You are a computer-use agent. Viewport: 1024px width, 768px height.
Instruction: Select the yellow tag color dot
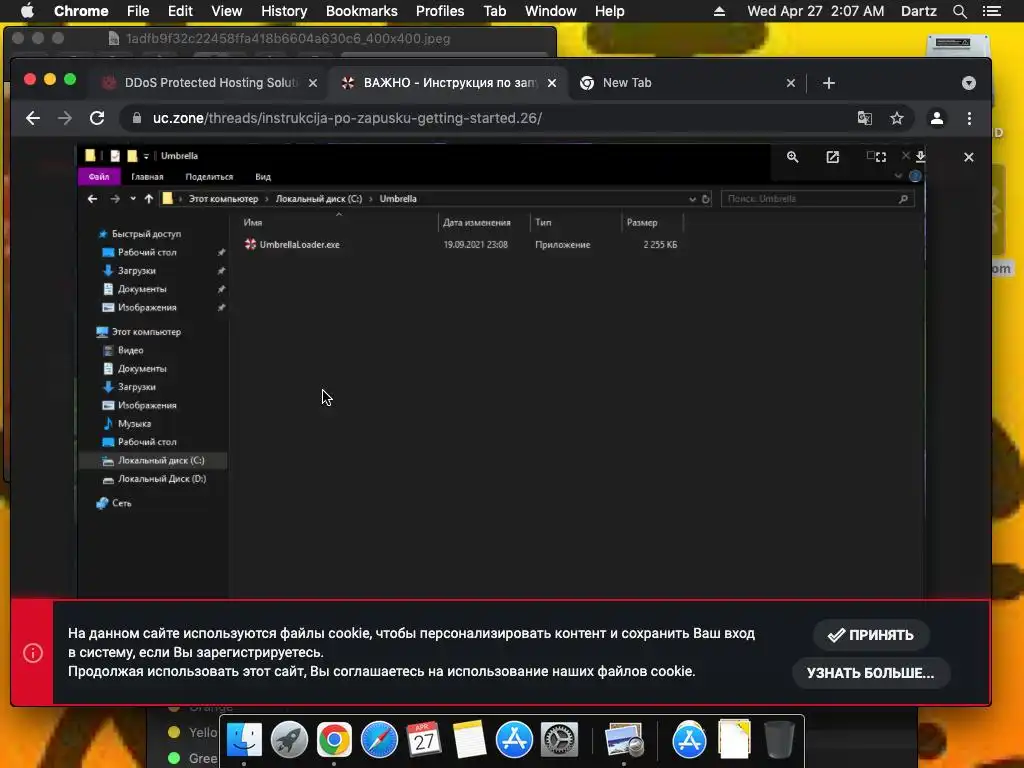pos(174,732)
